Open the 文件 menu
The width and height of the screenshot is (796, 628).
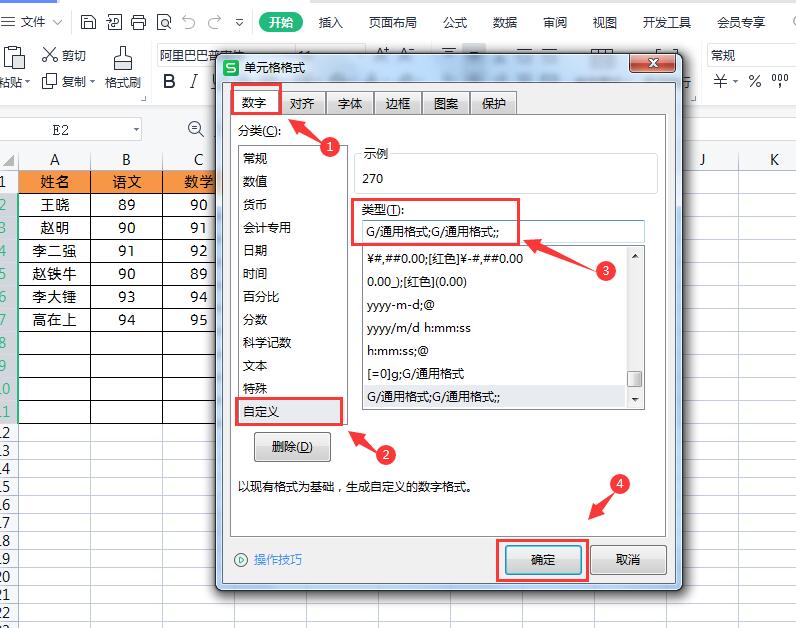(x=32, y=22)
